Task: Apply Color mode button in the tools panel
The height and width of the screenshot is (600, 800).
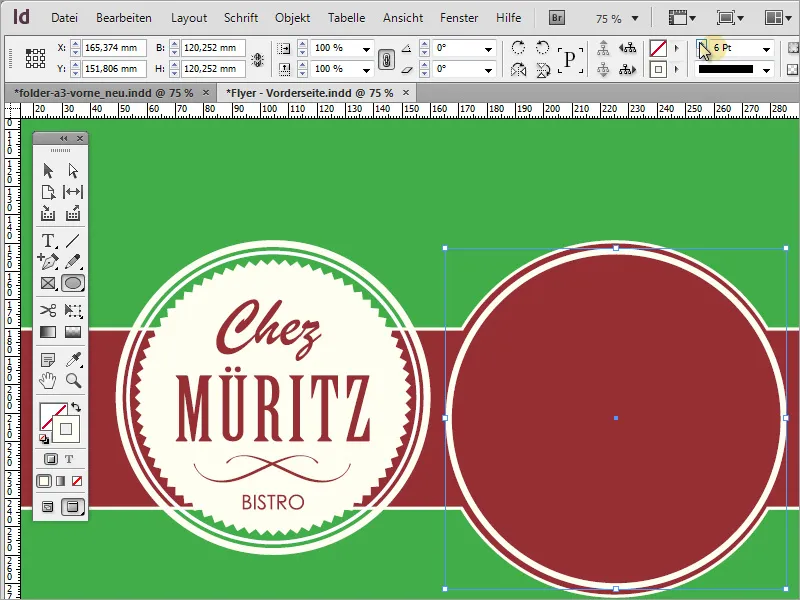Action: point(44,481)
